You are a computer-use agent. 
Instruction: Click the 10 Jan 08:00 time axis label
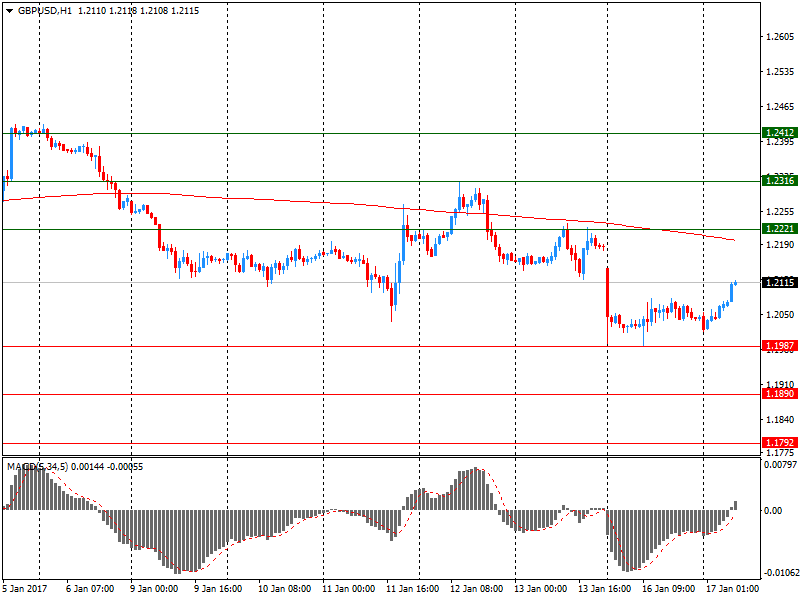pos(284,589)
